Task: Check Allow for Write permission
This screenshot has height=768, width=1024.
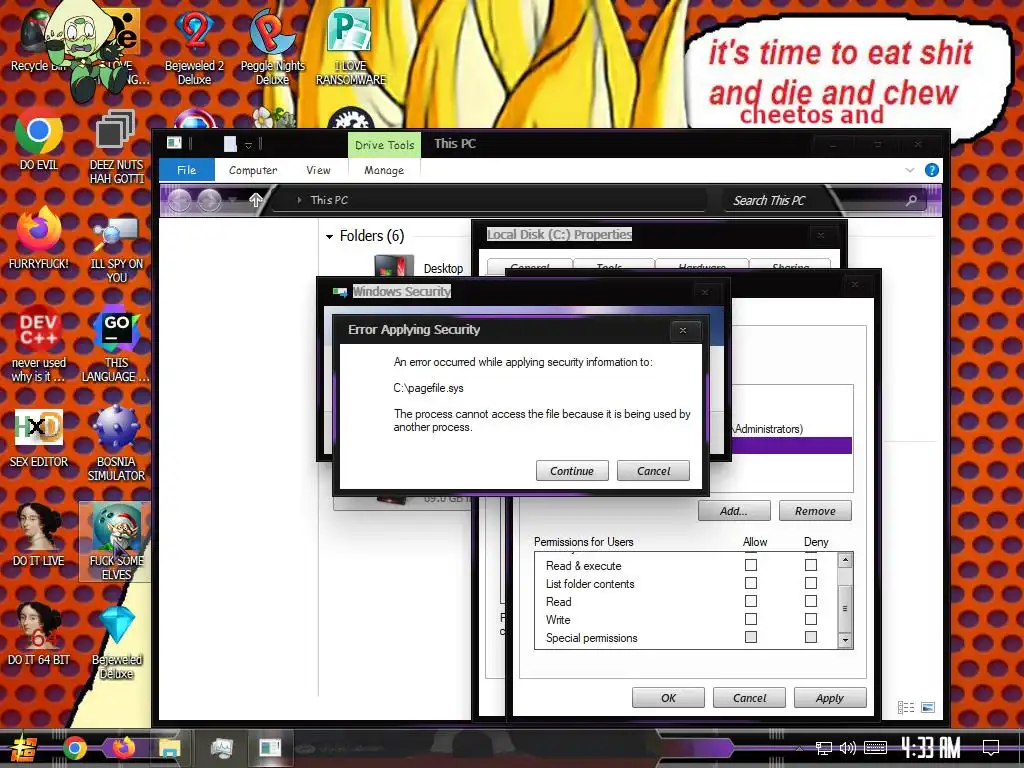Action: 751,619
